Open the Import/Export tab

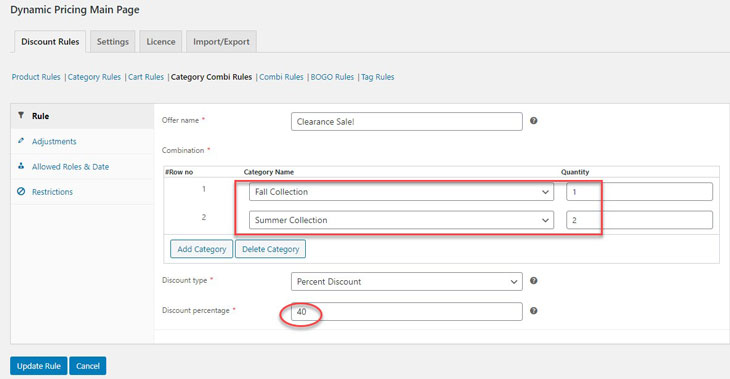pyautogui.click(x=221, y=42)
